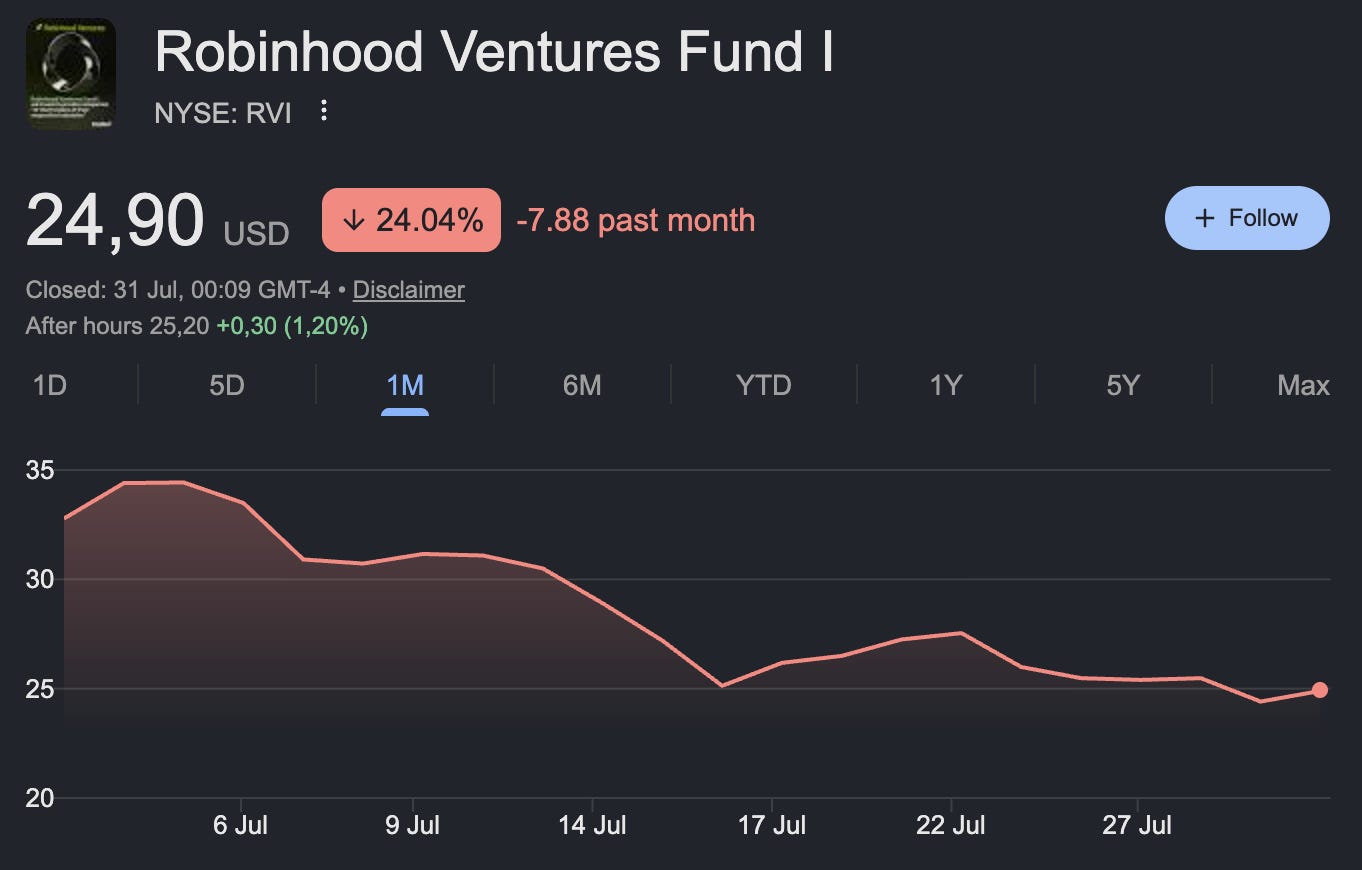Switch chart to 1Y range
Viewport: 1362px width, 870px height.
(945, 385)
